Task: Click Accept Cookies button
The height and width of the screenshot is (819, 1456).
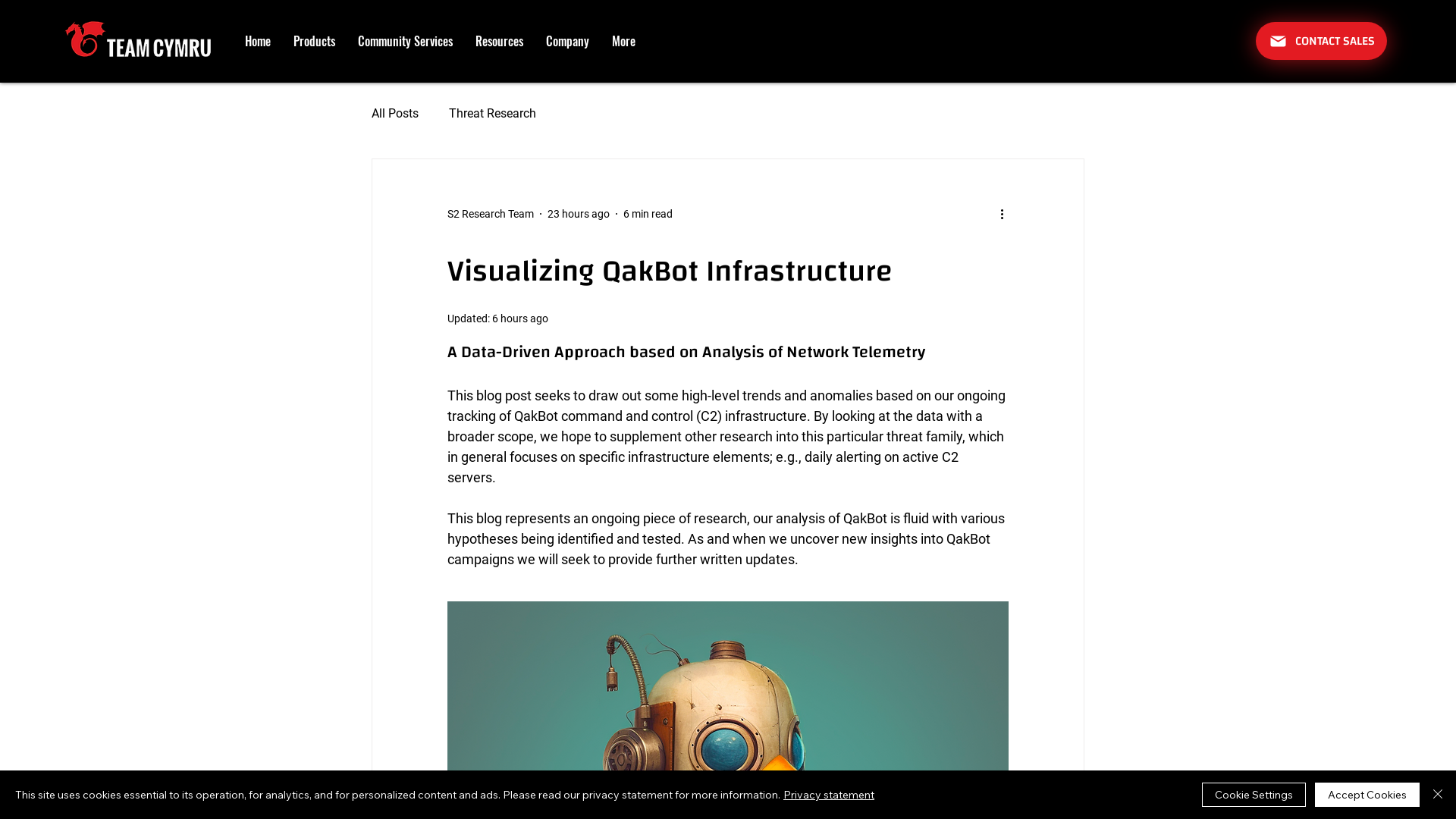Action: (x=1367, y=795)
